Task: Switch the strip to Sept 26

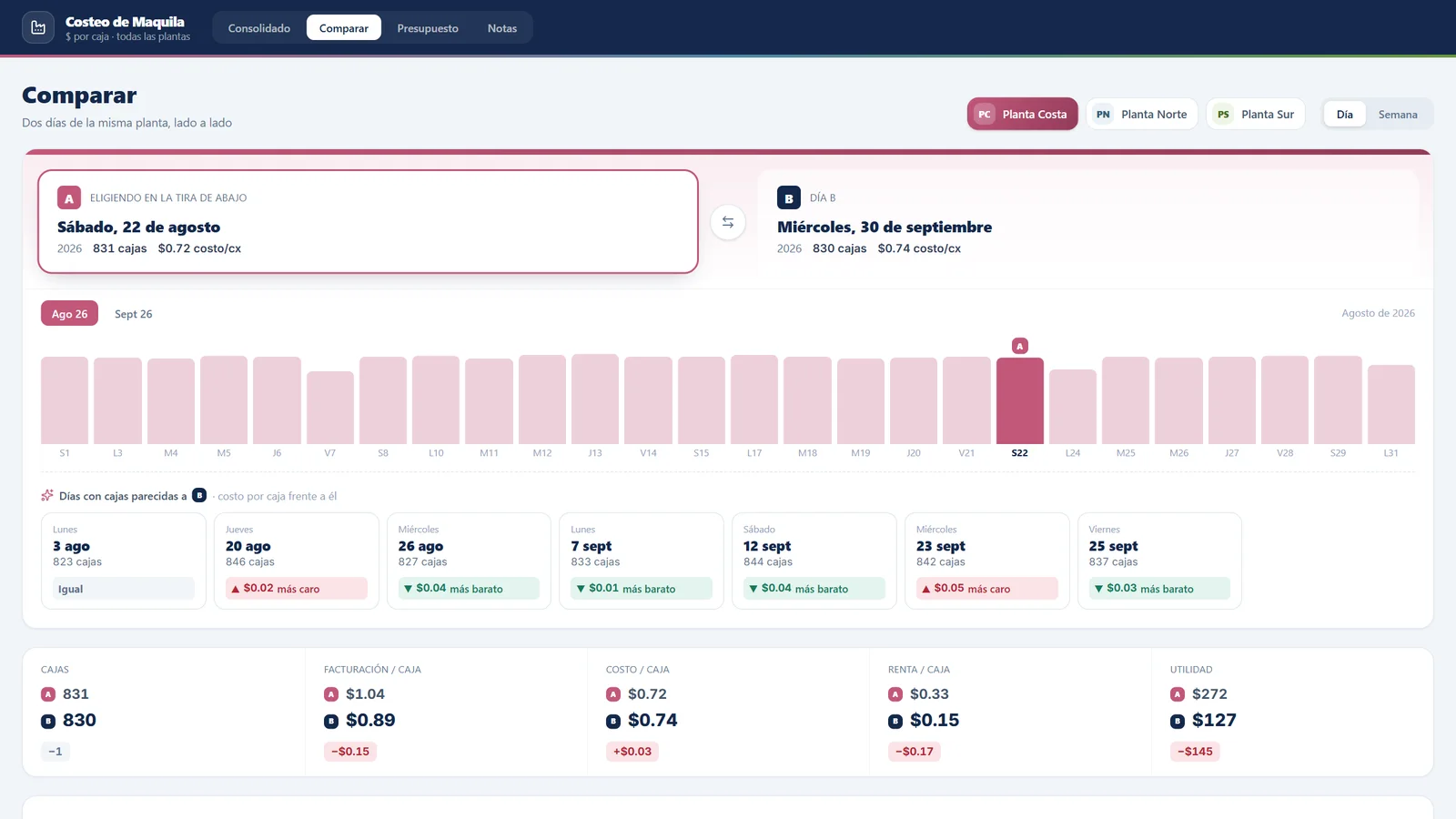Action: [x=134, y=314]
